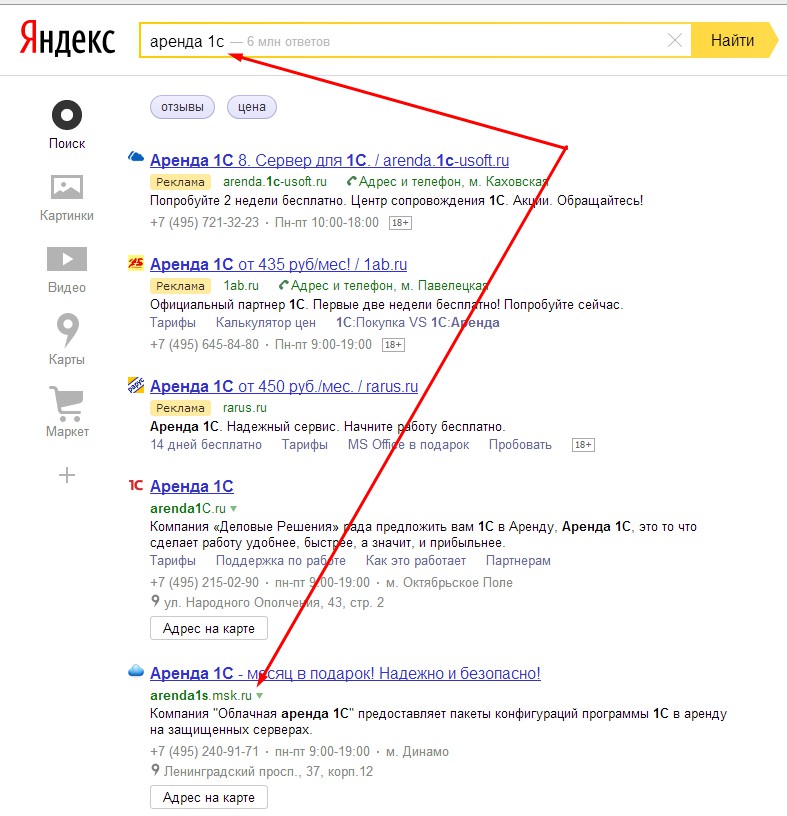Click the 18+ badge in rarus.ru ad

583,445
